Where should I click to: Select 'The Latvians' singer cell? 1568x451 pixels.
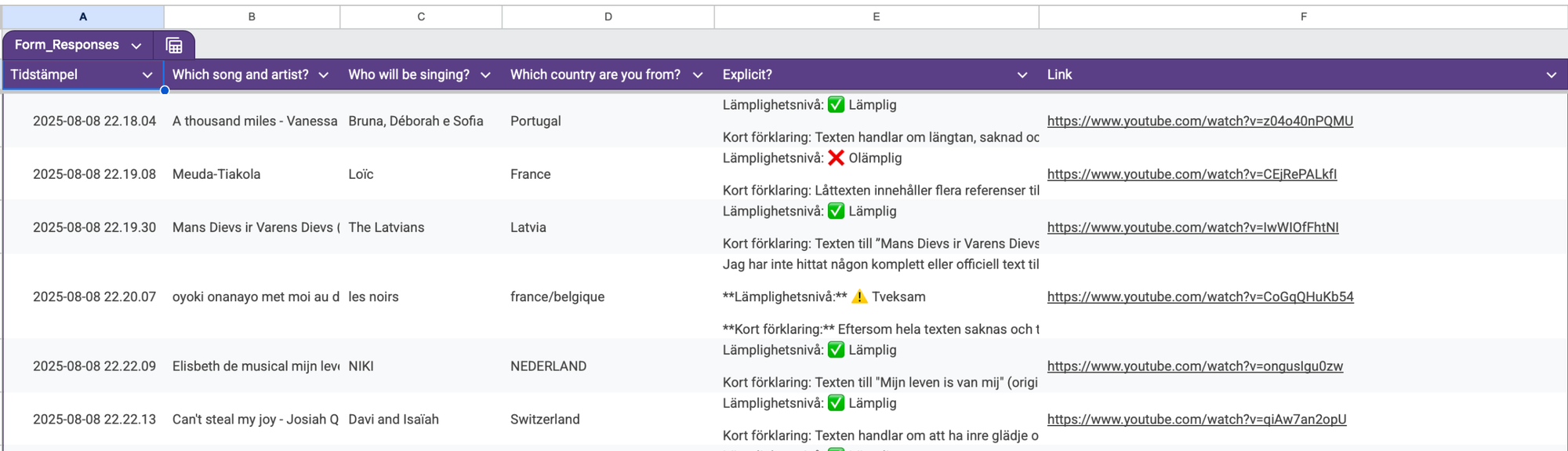coord(421,227)
